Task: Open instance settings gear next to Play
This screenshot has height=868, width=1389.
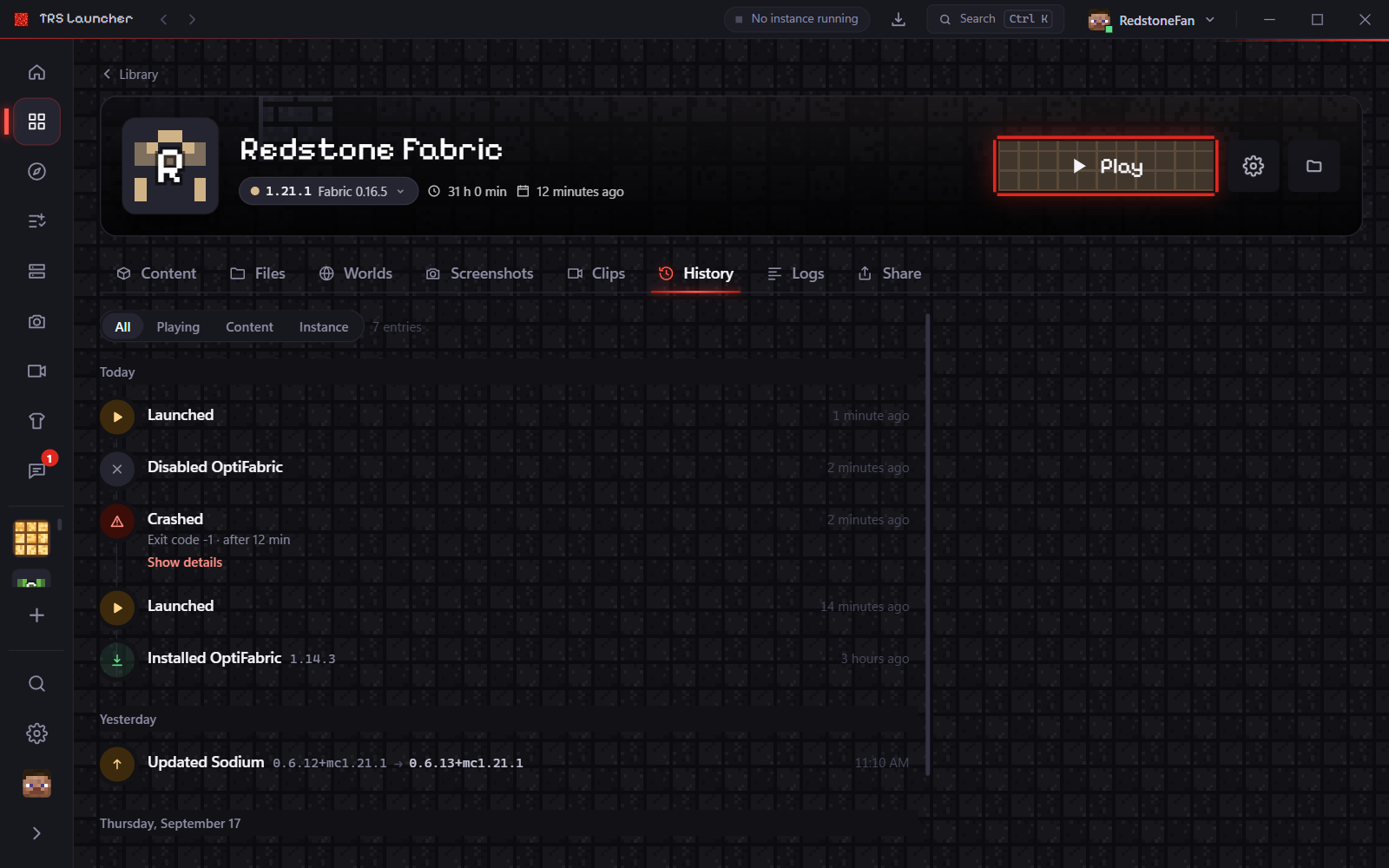Action: point(1253,166)
